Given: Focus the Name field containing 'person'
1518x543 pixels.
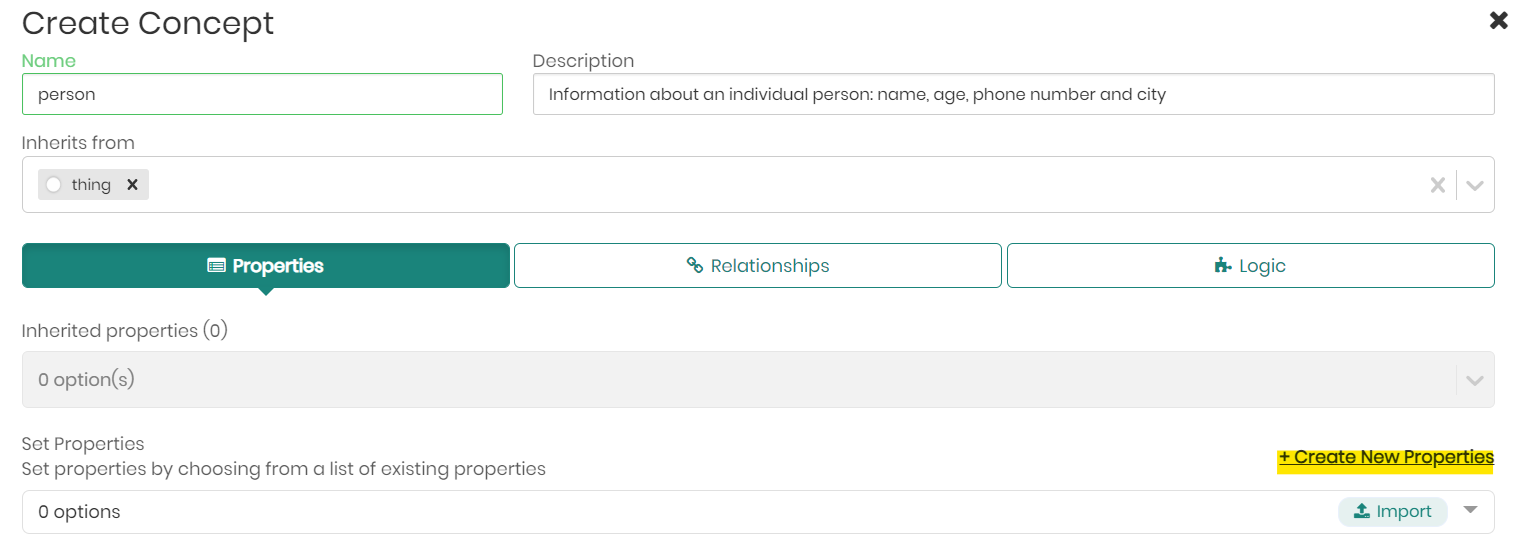Looking at the screenshot, I should 262,95.
